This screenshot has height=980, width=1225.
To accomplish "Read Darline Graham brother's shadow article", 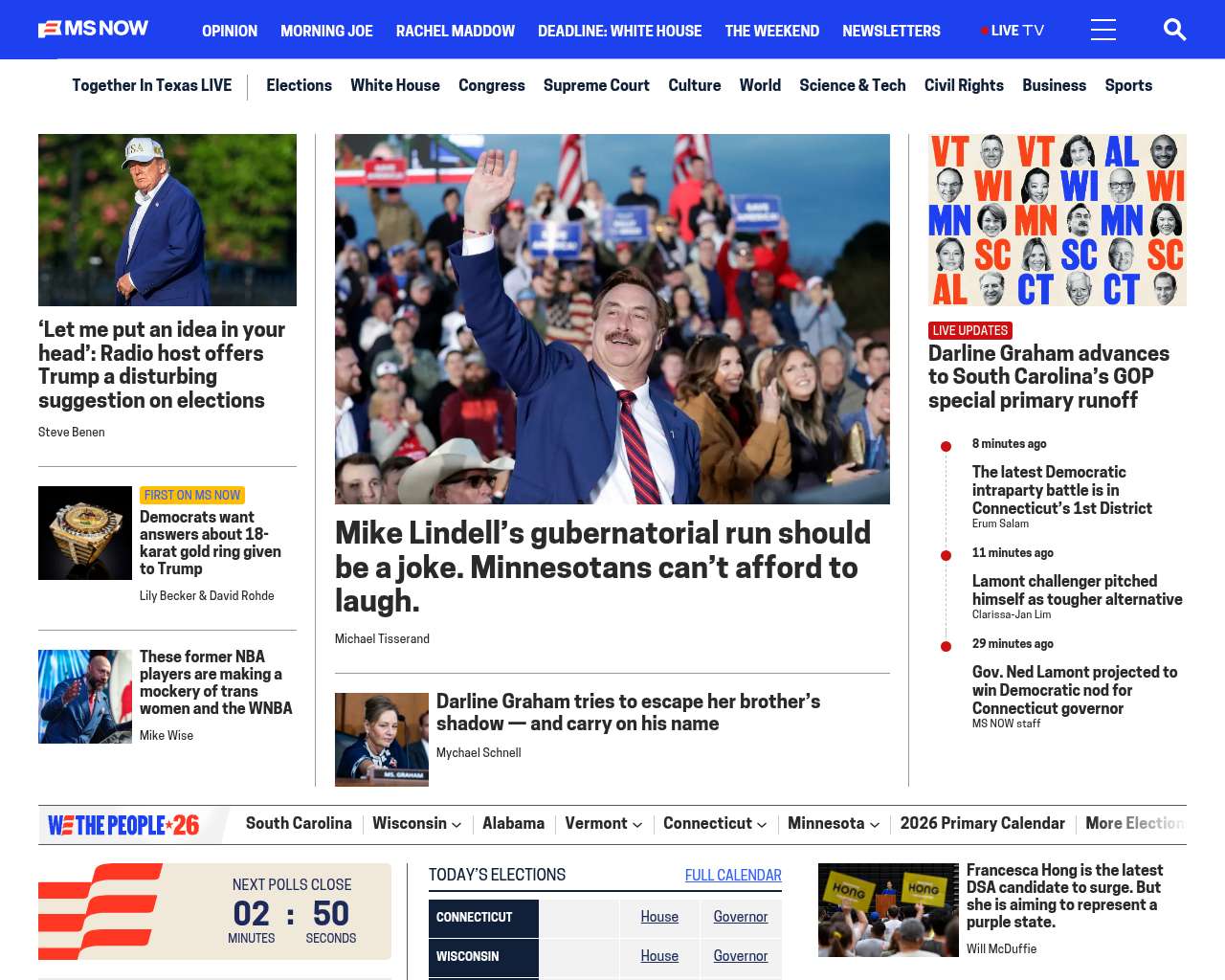I will (628, 713).
